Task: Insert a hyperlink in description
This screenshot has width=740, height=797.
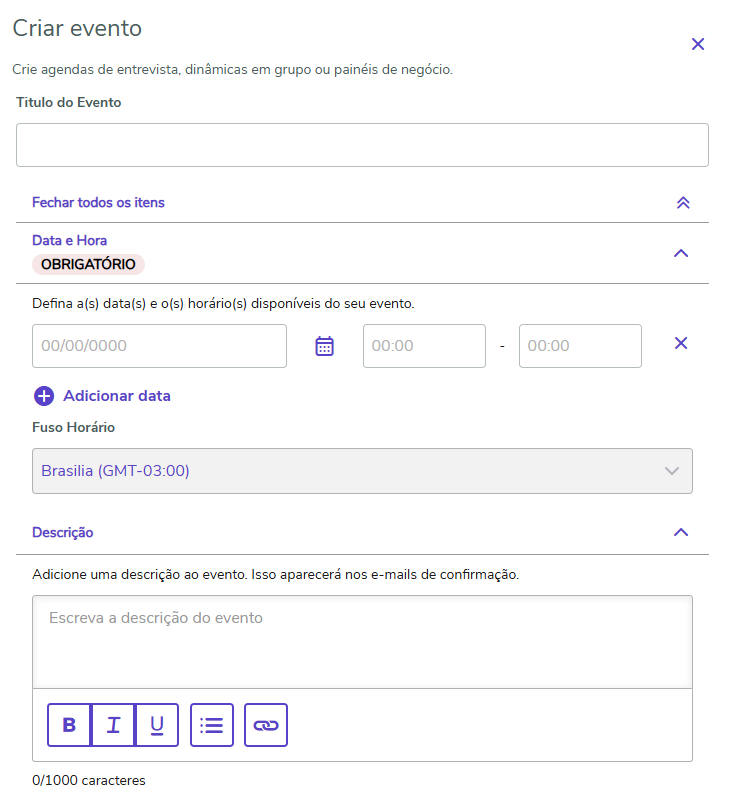Action: (x=265, y=725)
